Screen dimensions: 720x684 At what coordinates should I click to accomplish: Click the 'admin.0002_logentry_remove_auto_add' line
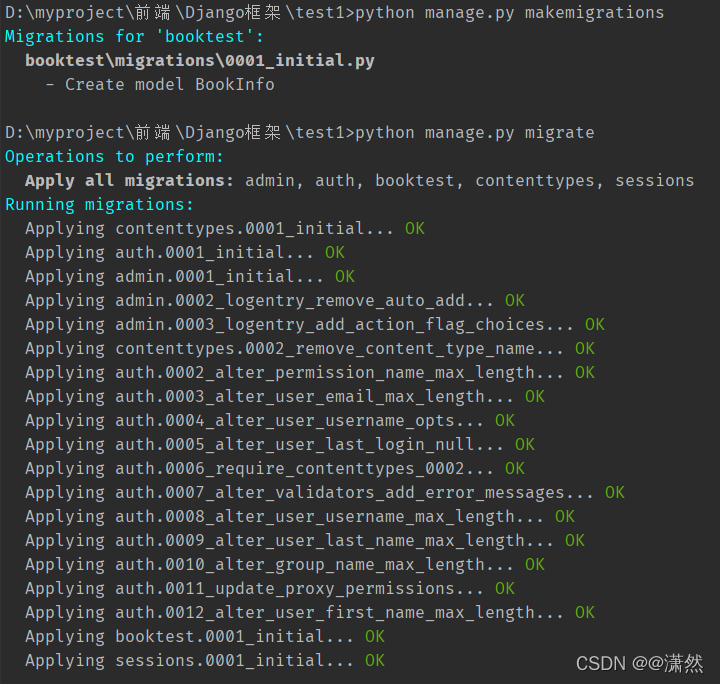tap(260, 301)
